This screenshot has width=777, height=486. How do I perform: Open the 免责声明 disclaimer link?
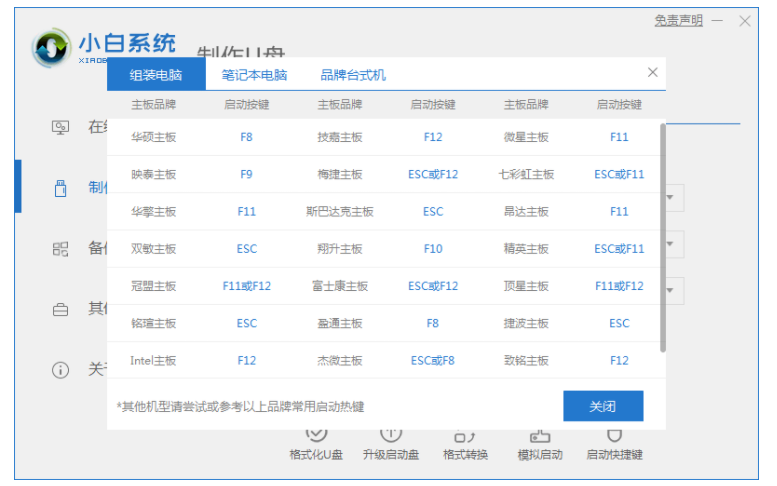pyautogui.click(x=678, y=20)
